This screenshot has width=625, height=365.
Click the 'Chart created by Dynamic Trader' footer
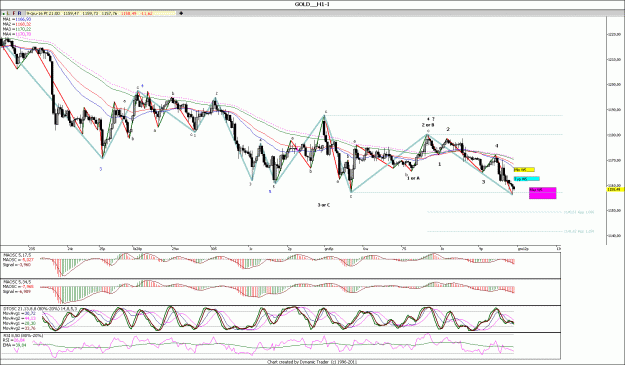click(x=312, y=362)
